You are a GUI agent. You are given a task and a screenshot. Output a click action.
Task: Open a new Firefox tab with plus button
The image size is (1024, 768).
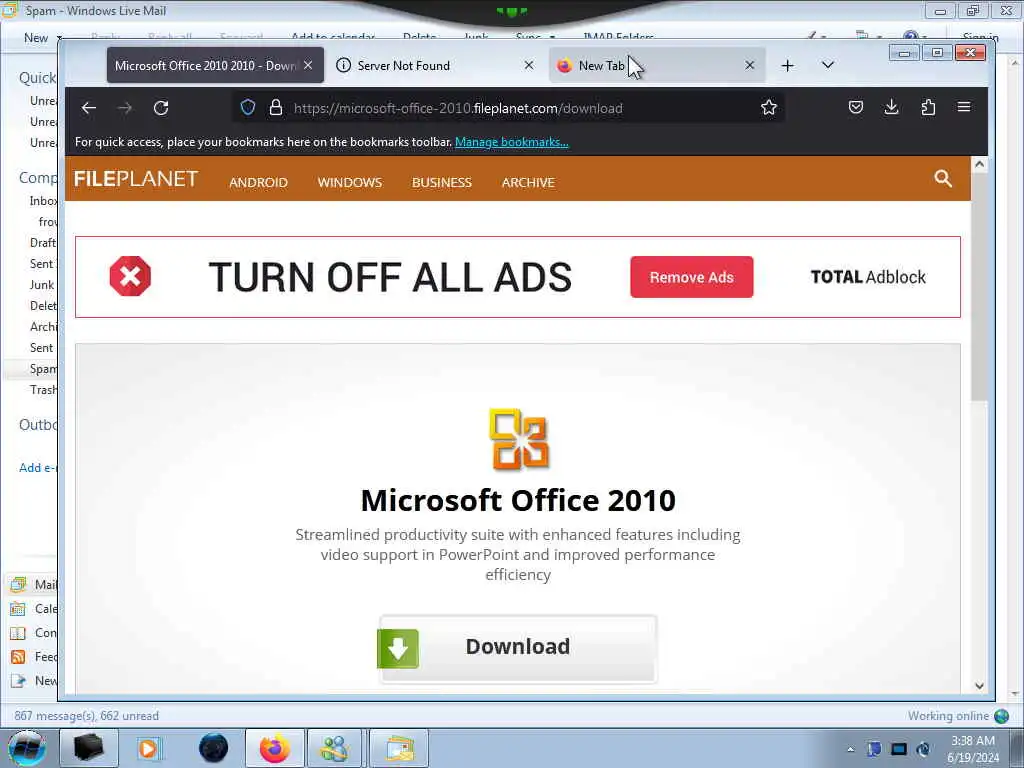coord(788,65)
